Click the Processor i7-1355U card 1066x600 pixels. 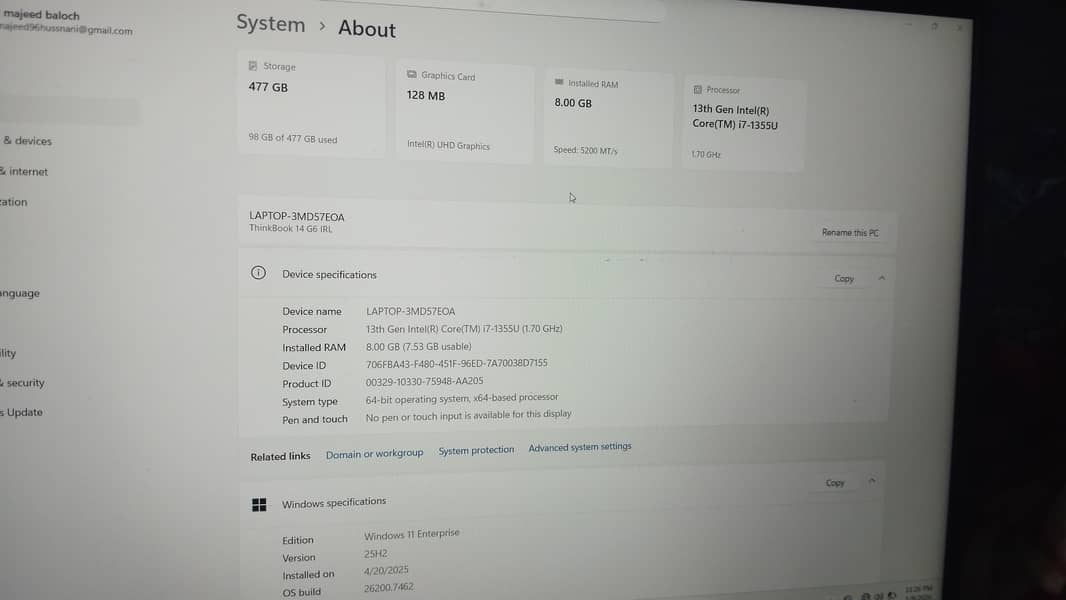(743, 123)
